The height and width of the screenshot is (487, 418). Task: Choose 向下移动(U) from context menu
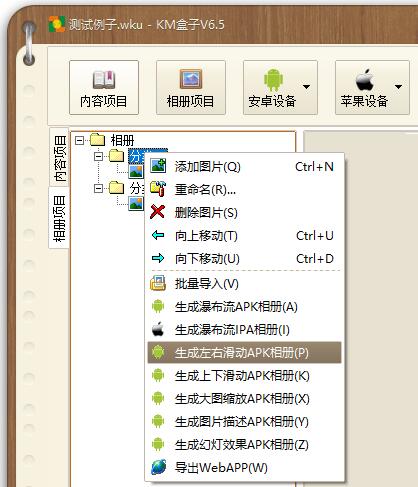(244, 259)
